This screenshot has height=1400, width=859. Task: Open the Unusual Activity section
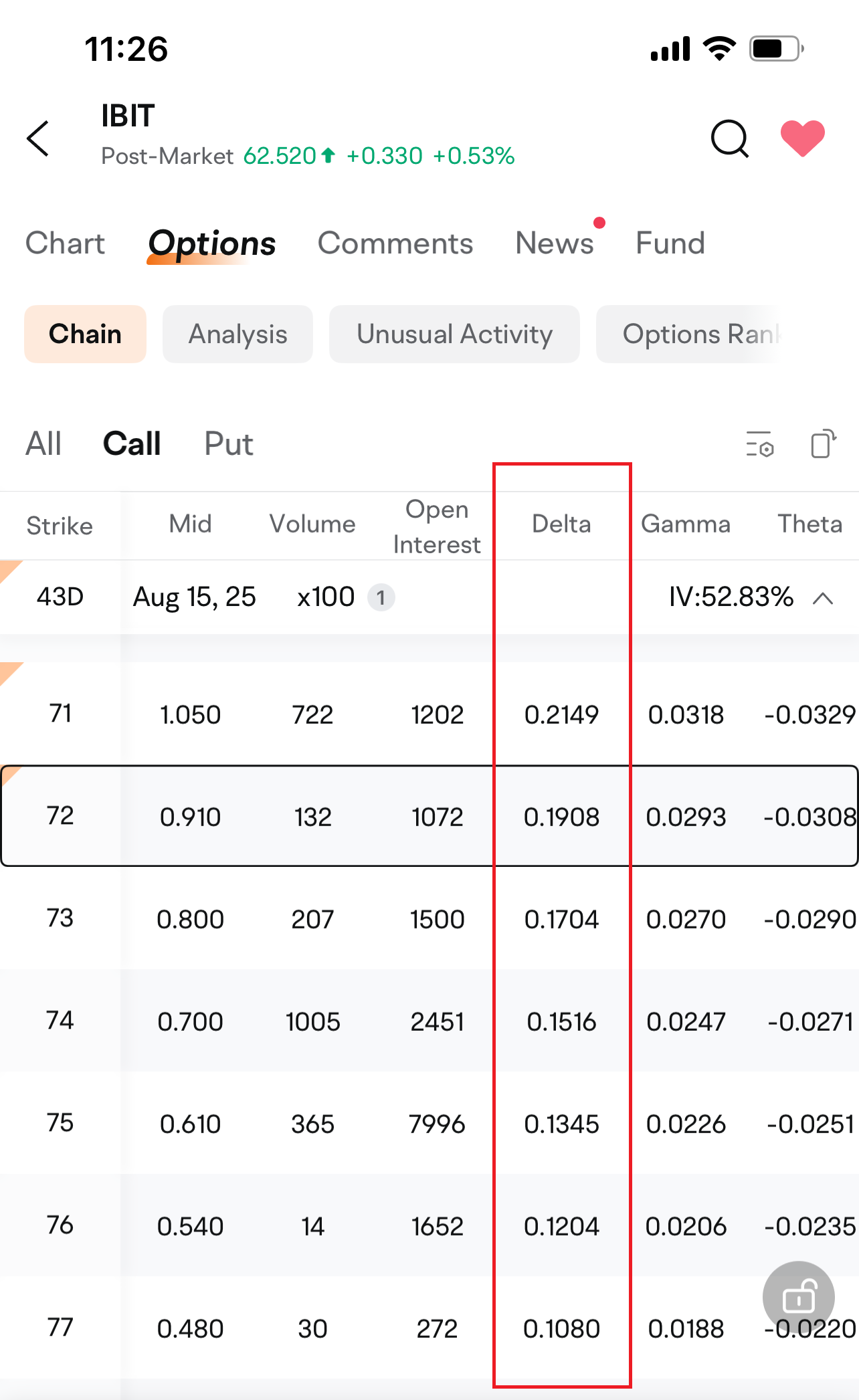pos(454,334)
